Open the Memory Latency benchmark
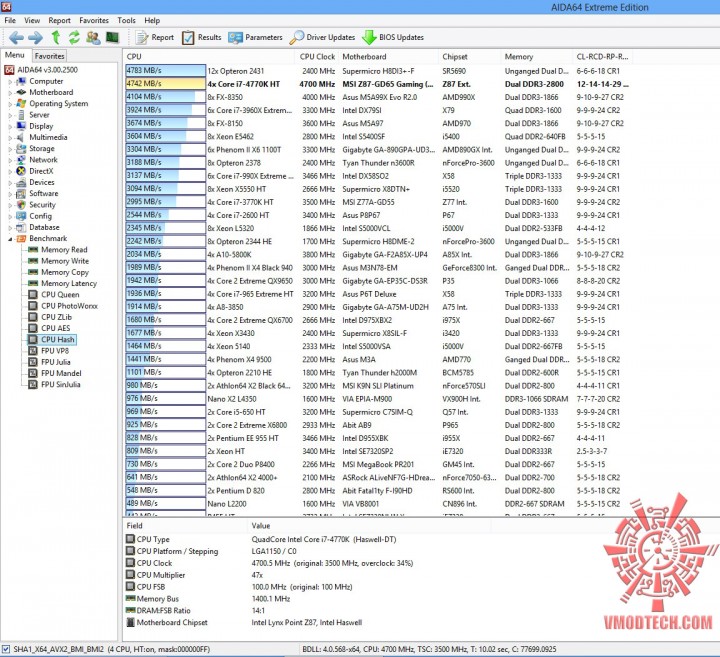This screenshot has width=720, height=657. coord(69,284)
